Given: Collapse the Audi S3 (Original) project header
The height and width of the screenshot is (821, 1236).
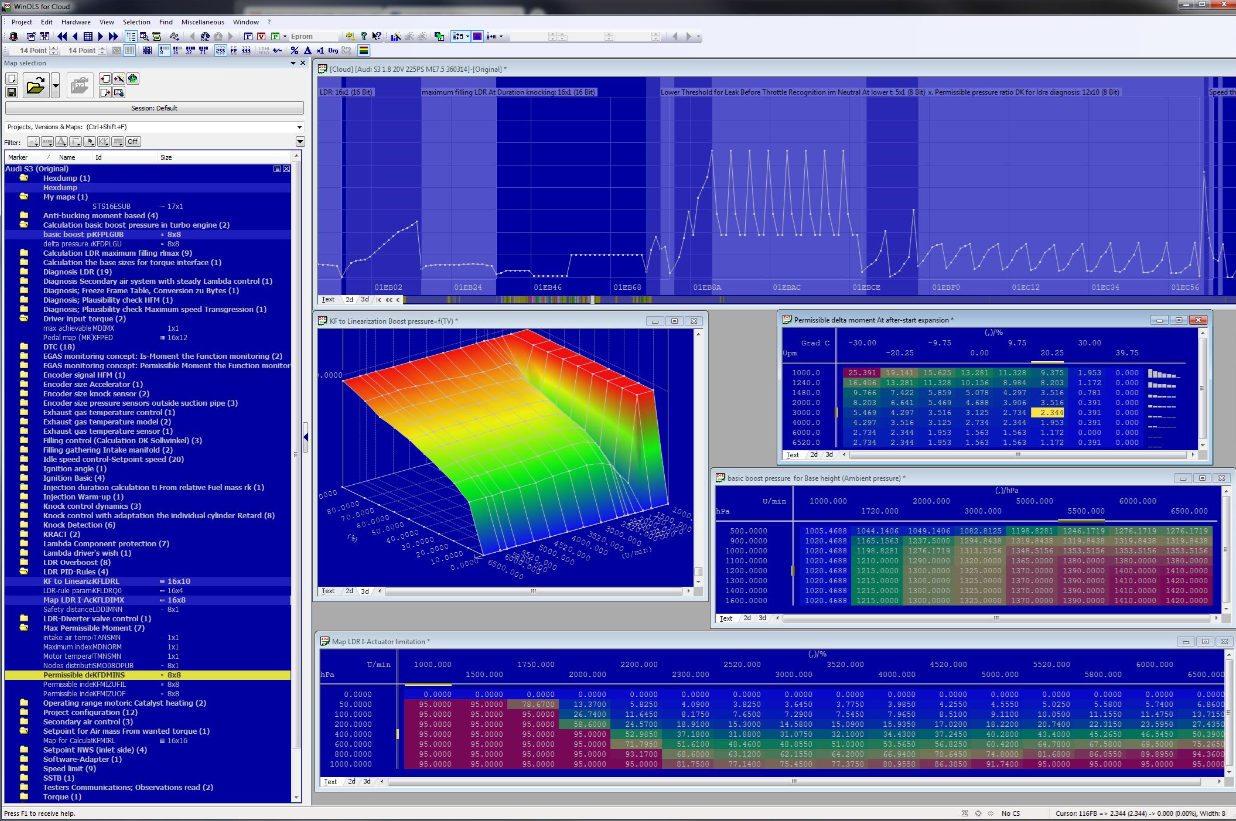Looking at the screenshot, I should (276, 169).
